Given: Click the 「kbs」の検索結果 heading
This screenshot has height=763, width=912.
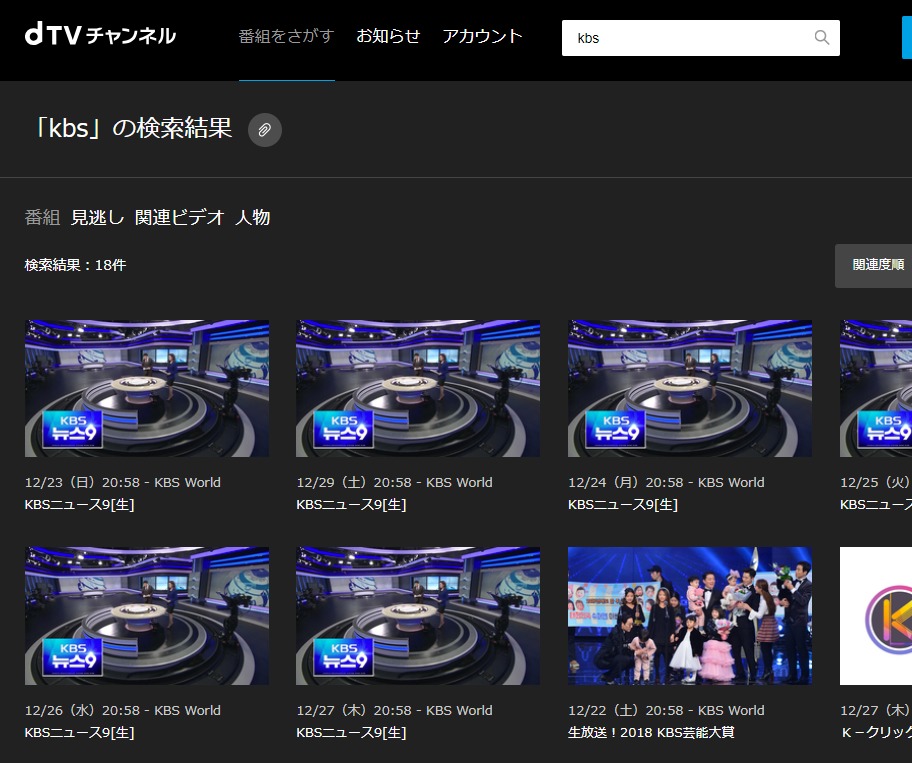Looking at the screenshot, I should click(x=133, y=129).
